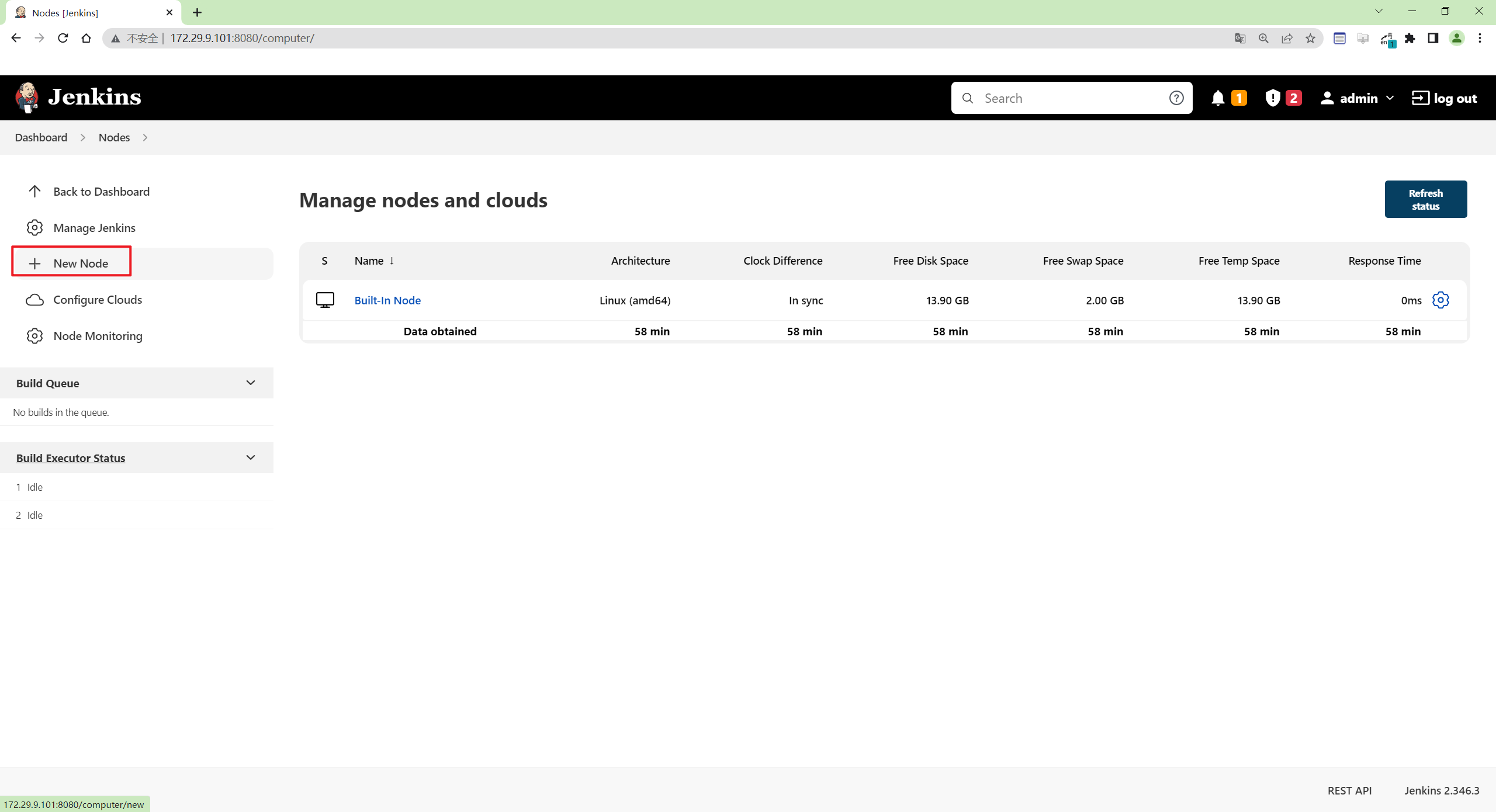Toggle browser side panel icon
The width and height of the screenshot is (1496, 812).
pos(1433,38)
